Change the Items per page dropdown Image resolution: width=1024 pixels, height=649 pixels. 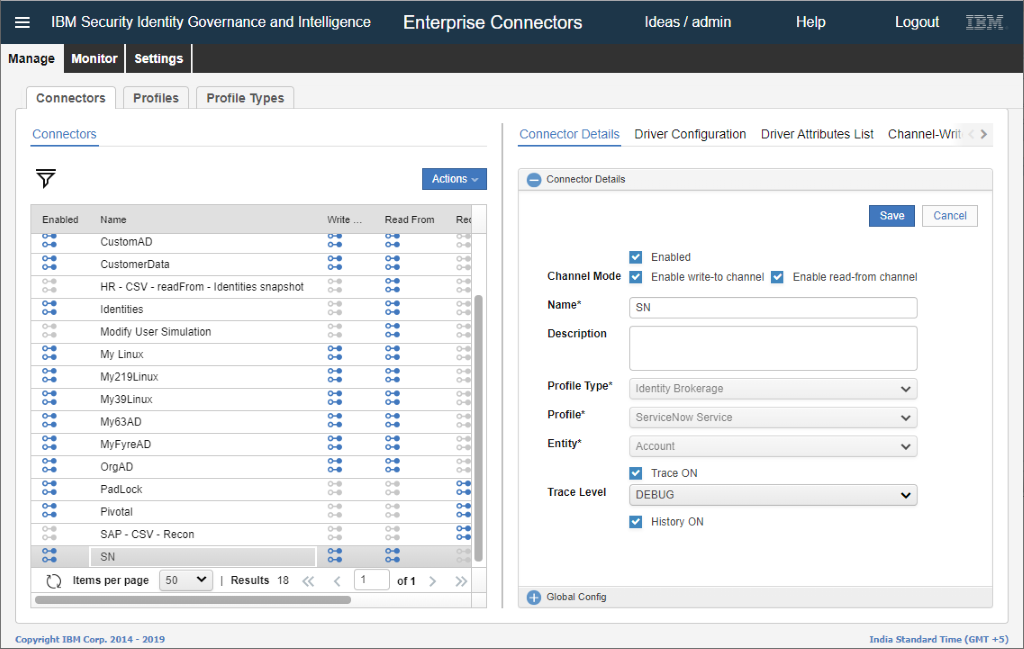pyautogui.click(x=186, y=580)
